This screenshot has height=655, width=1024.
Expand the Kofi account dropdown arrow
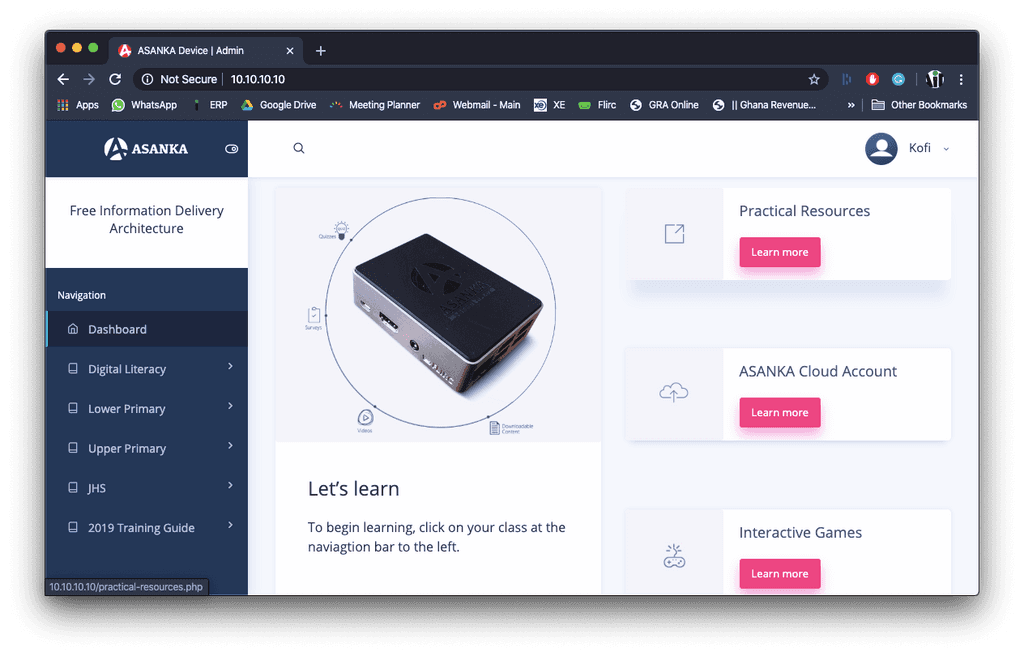pyautogui.click(x=946, y=149)
